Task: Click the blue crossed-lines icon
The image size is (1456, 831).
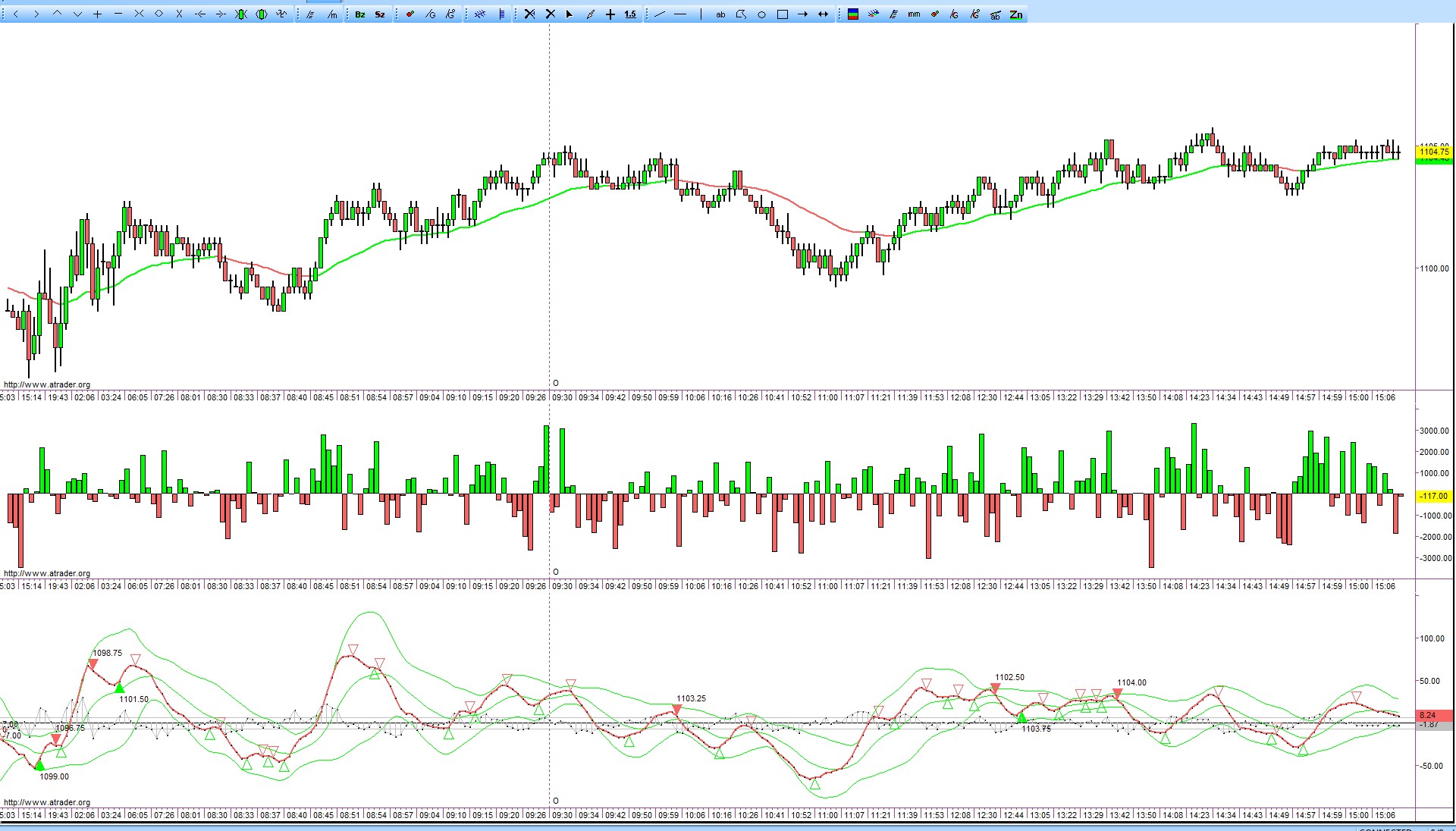Action: click(x=480, y=14)
